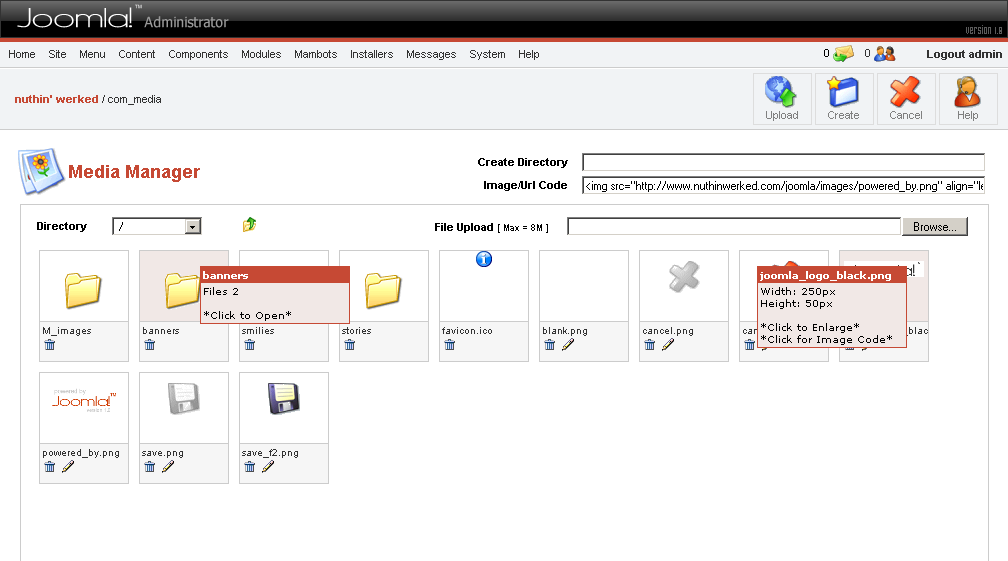Open the Site menu
1008x561 pixels.
pos(57,54)
